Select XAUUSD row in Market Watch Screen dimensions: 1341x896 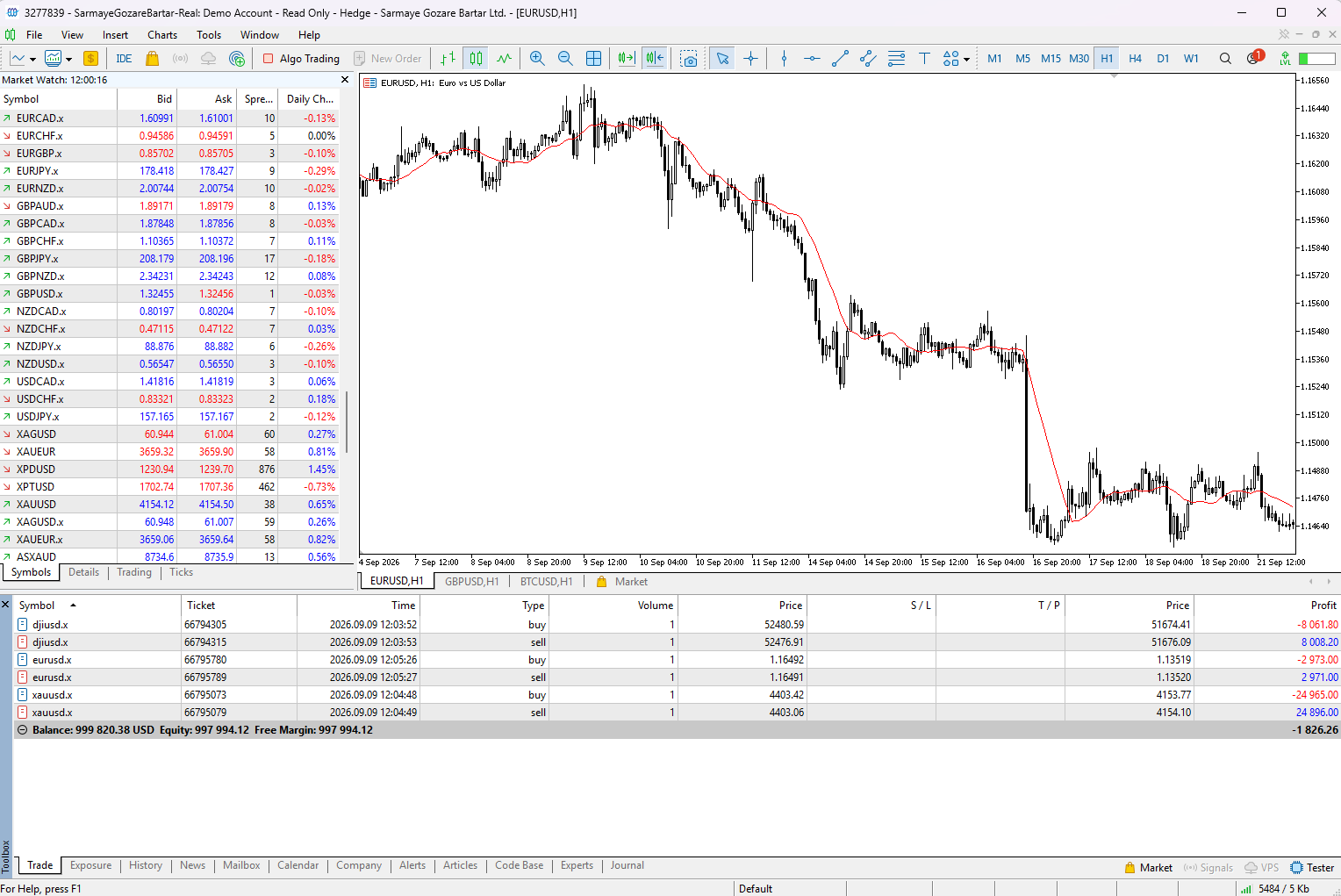click(x=169, y=505)
